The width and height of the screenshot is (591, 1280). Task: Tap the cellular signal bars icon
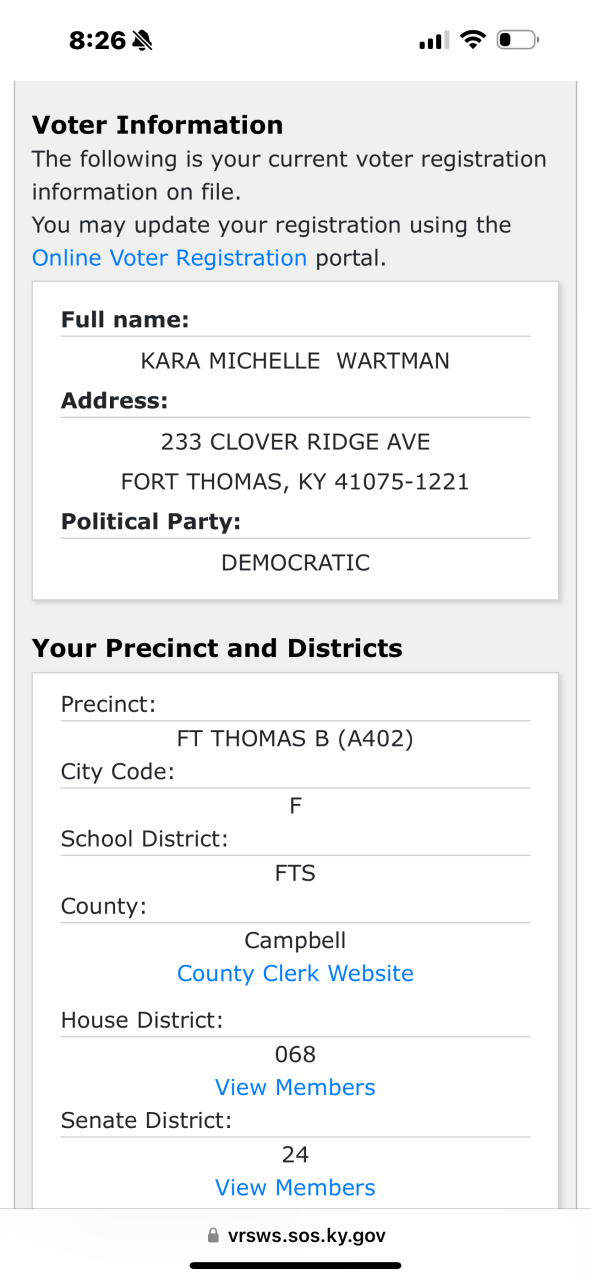click(434, 41)
